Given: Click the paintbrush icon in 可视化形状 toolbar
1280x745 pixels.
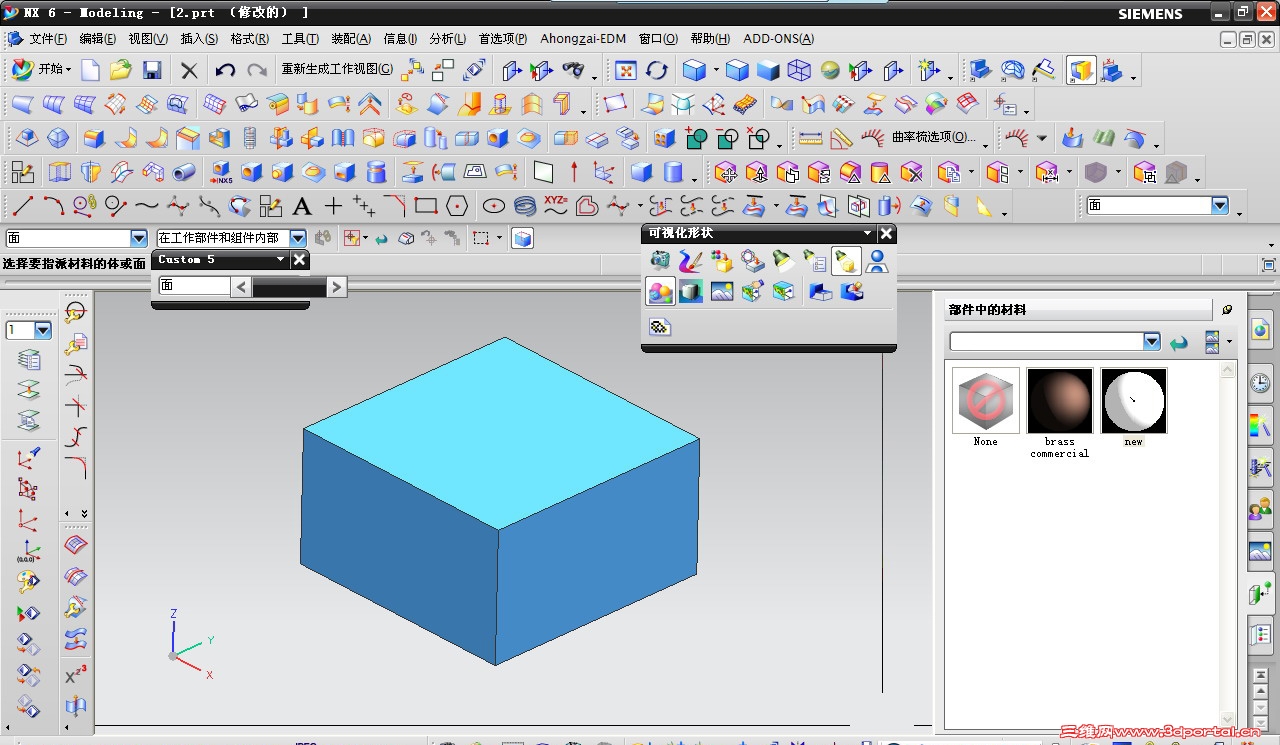Looking at the screenshot, I should click(x=691, y=261).
